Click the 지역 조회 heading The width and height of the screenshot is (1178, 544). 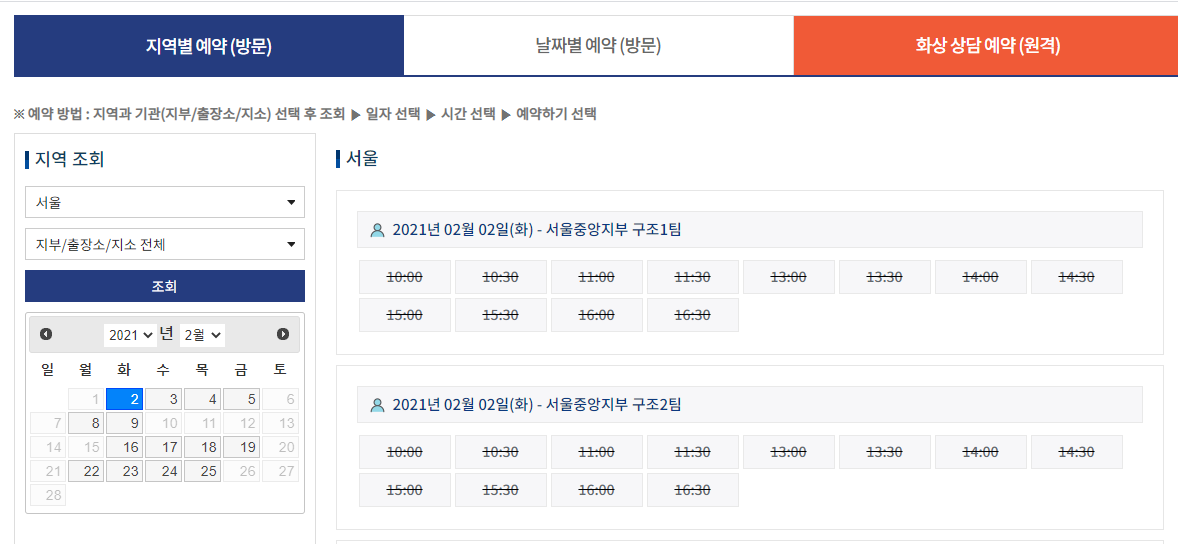(69, 159)
